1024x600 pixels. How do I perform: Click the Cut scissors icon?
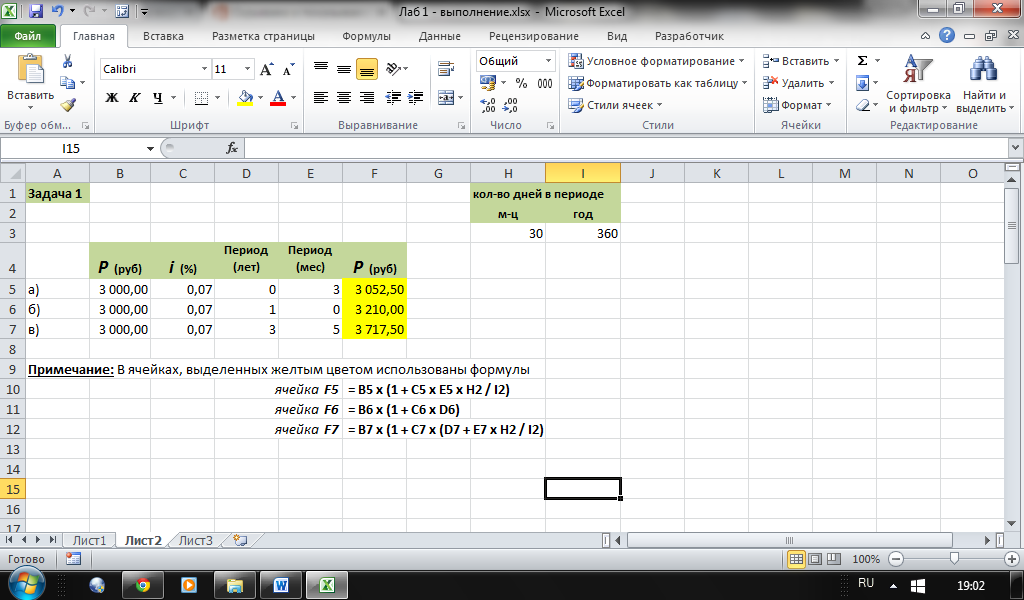coord(67,62)
